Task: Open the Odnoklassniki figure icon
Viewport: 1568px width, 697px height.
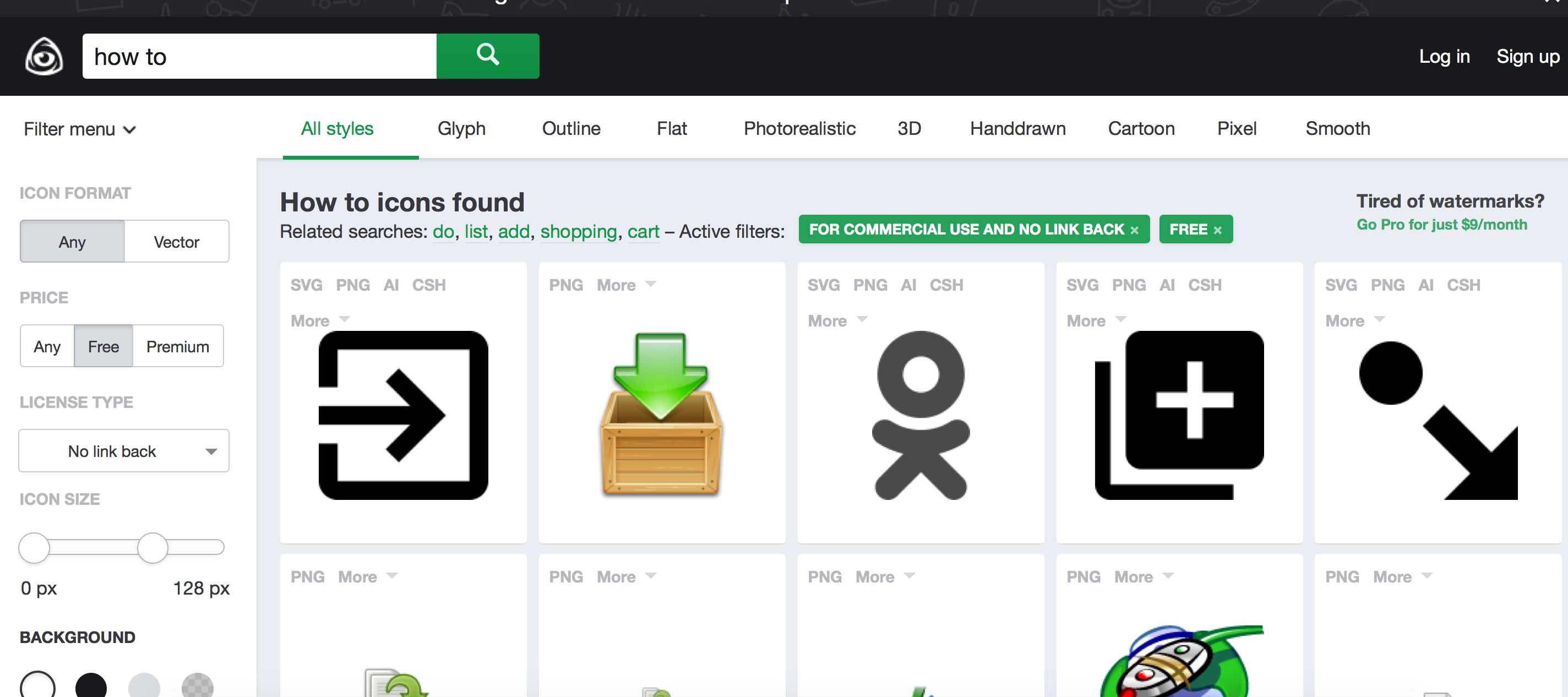Action: pos(921,415)
